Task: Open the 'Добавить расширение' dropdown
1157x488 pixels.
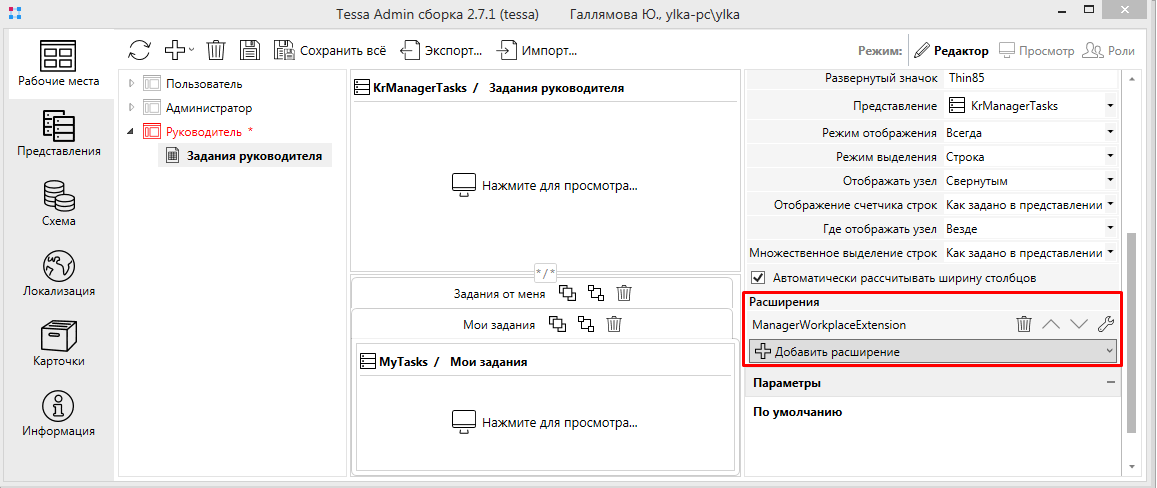Action: 933,351
